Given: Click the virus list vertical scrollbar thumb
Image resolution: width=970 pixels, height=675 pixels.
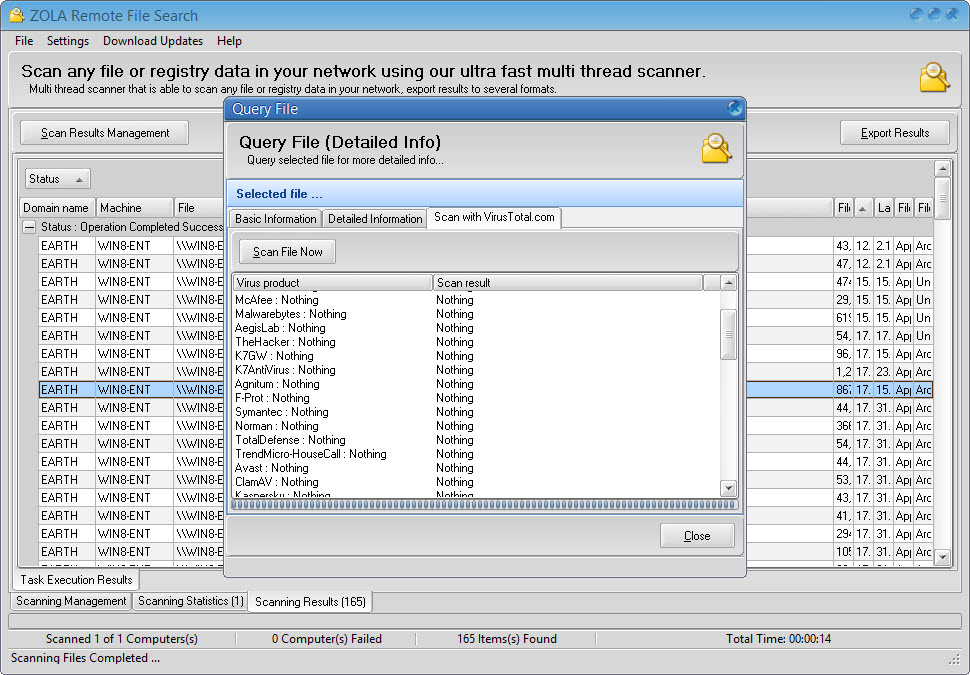Looking at the screenshot, I should [x=728, y=333].
